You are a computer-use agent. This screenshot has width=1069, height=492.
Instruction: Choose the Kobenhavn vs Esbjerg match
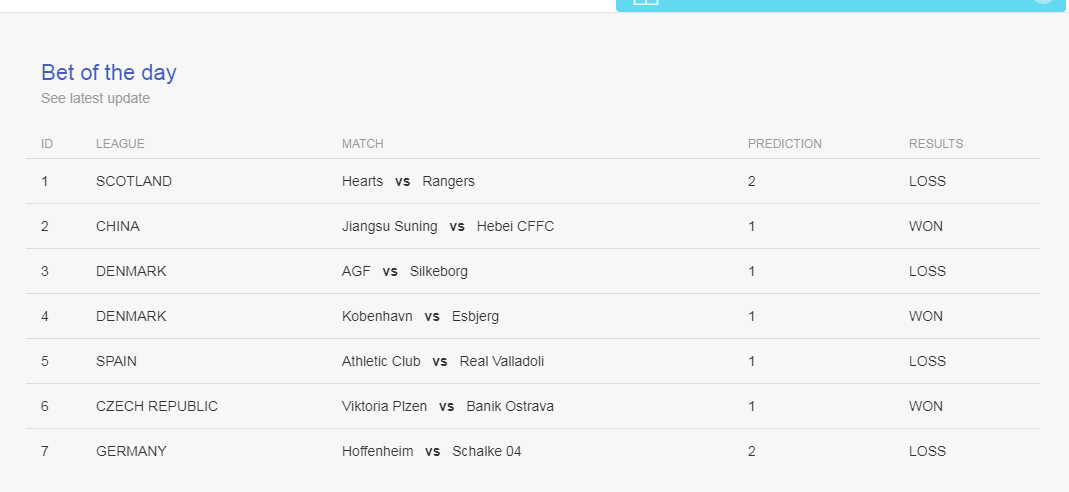(420, 316)
